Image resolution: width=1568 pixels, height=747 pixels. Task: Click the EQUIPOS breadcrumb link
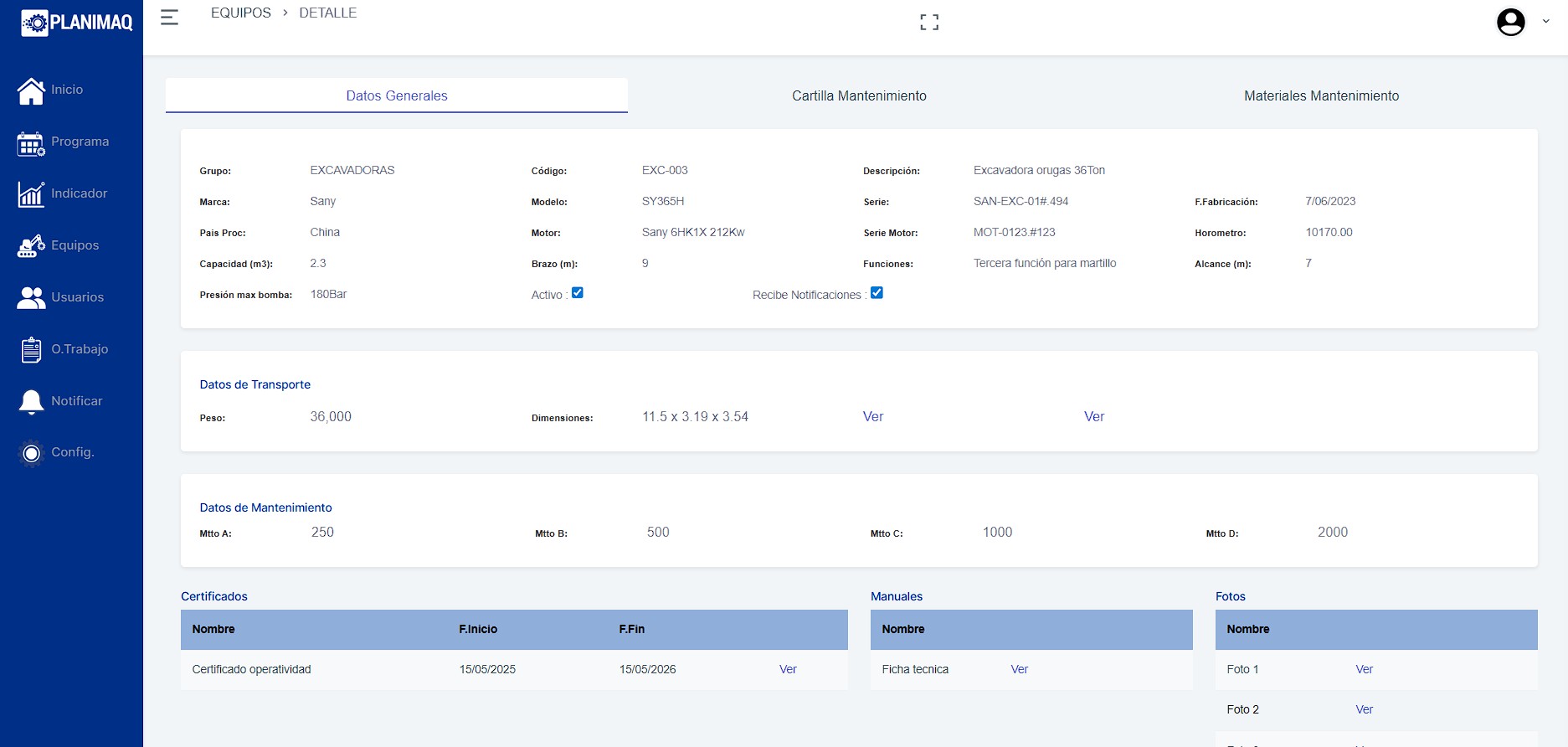click(241, 13)
